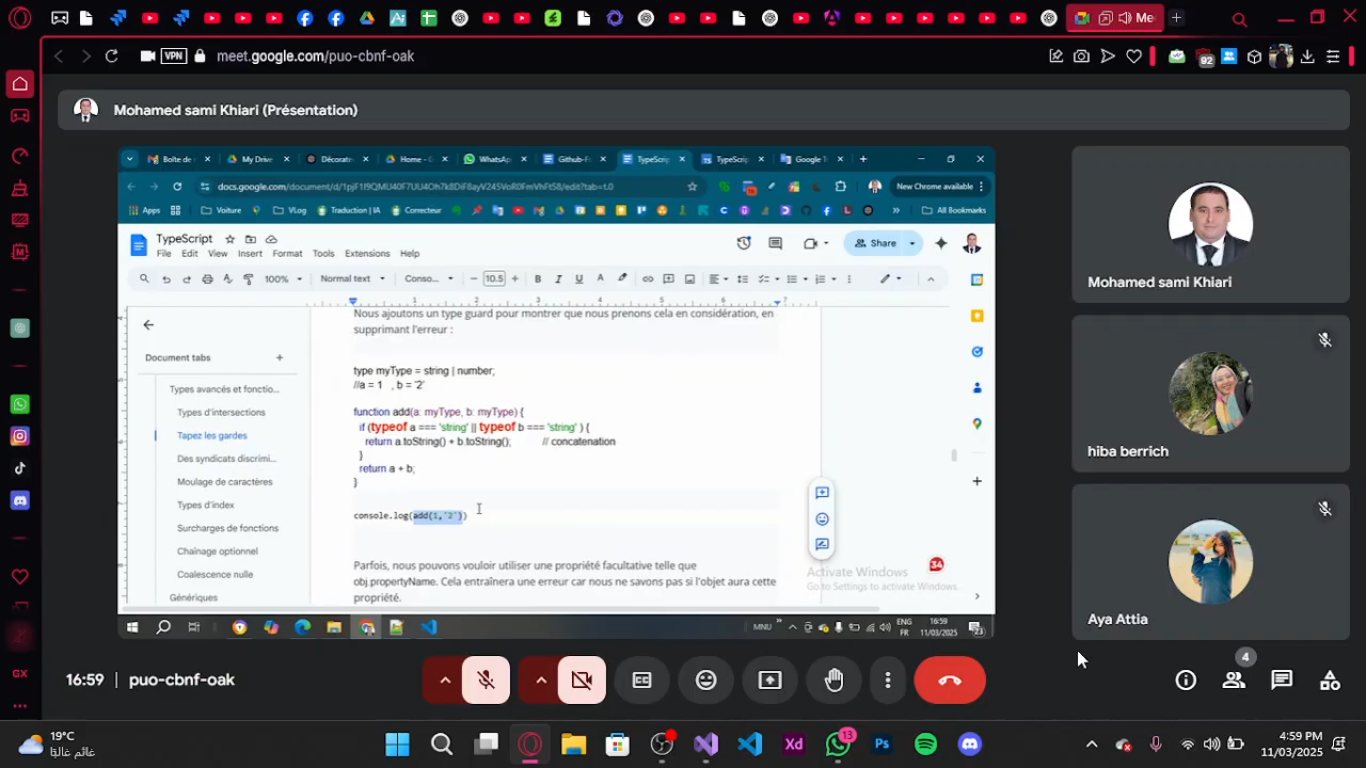Turn on captions with the CC button
This screenshot has height=768, width=1366.
[x=642, y=680]
